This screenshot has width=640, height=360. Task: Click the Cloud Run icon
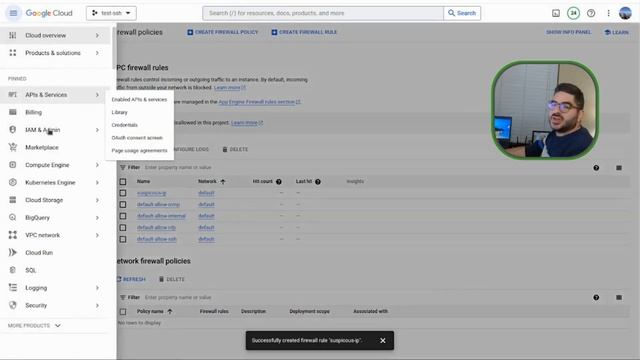click(13, 253)
